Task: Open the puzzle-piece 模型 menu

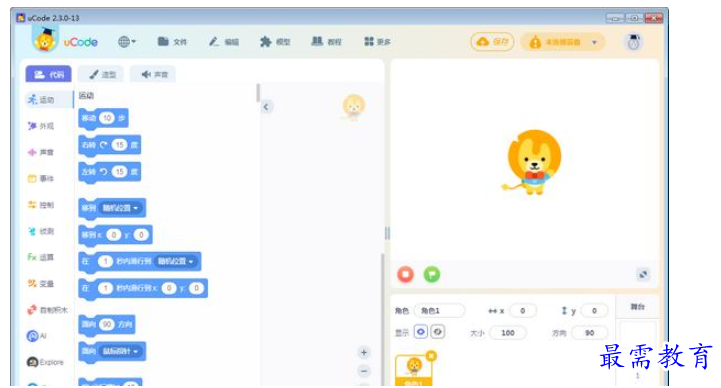Action: click(x=275, y=42)
